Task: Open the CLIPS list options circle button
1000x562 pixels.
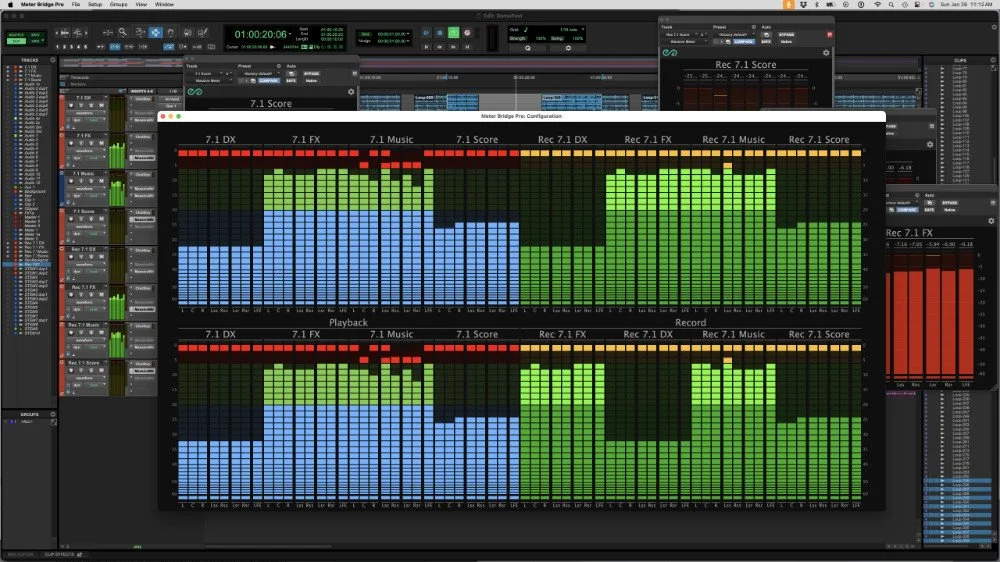Action: click(993, 60)
